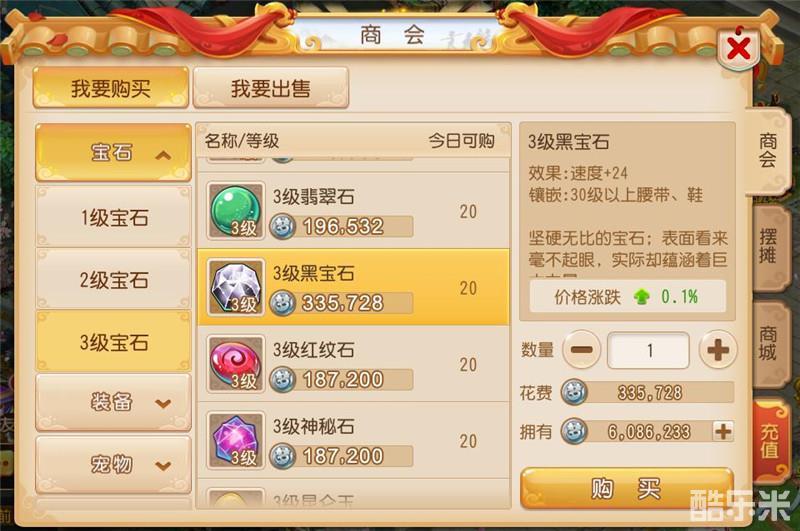The height and width of the screenshot is (531, 800).
Task: Switch to the 我要出售 tab
Action: click(x=271, y=88)
